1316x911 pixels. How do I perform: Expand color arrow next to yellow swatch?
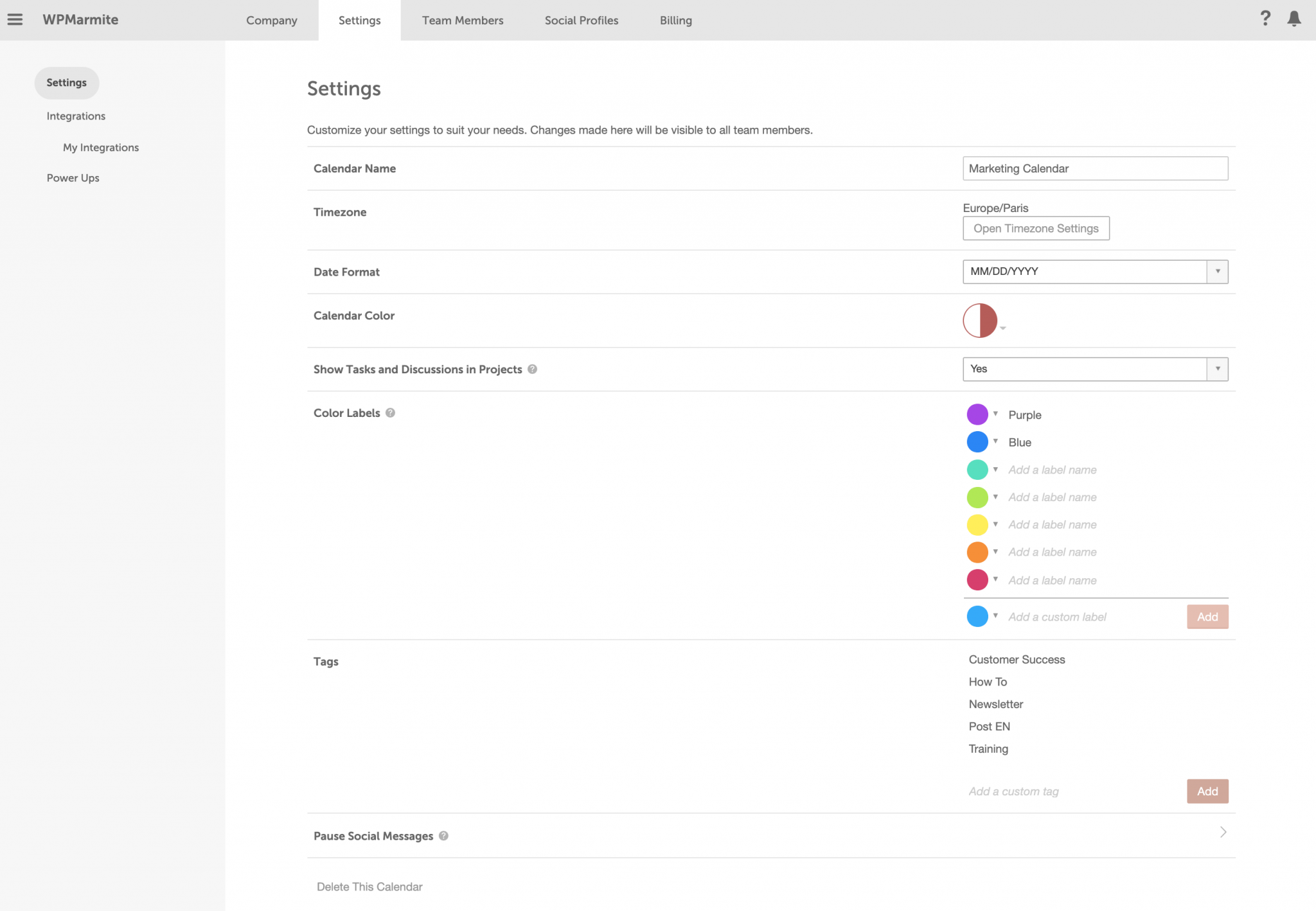pyautogui.click(x=995, y=524)
